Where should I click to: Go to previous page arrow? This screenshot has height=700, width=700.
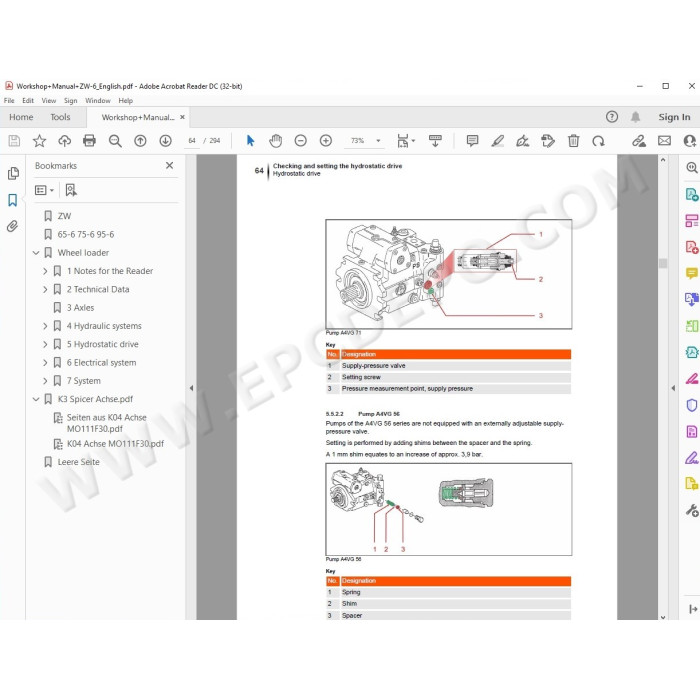point(140,141)
